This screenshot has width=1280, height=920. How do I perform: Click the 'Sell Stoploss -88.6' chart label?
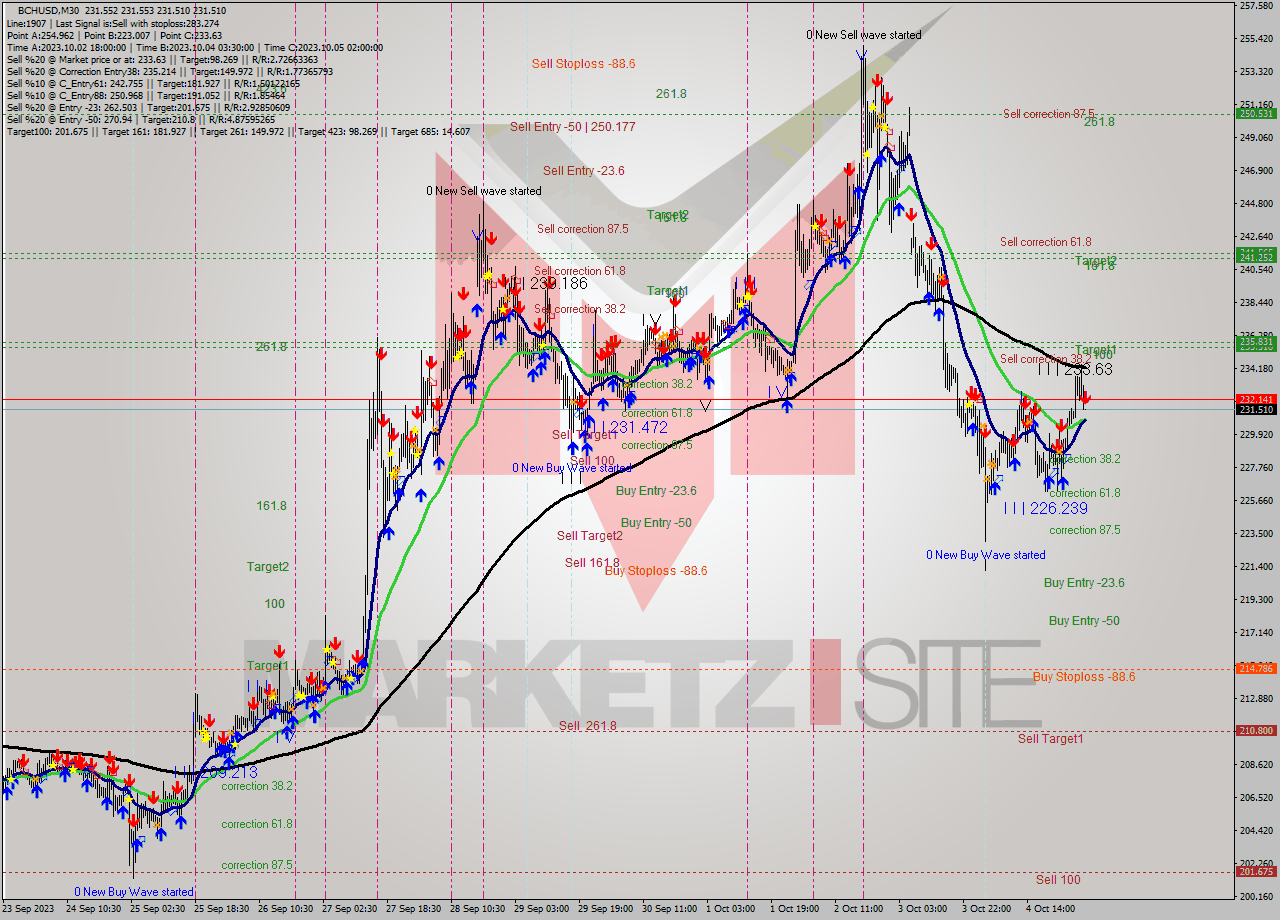click(583, 63)
